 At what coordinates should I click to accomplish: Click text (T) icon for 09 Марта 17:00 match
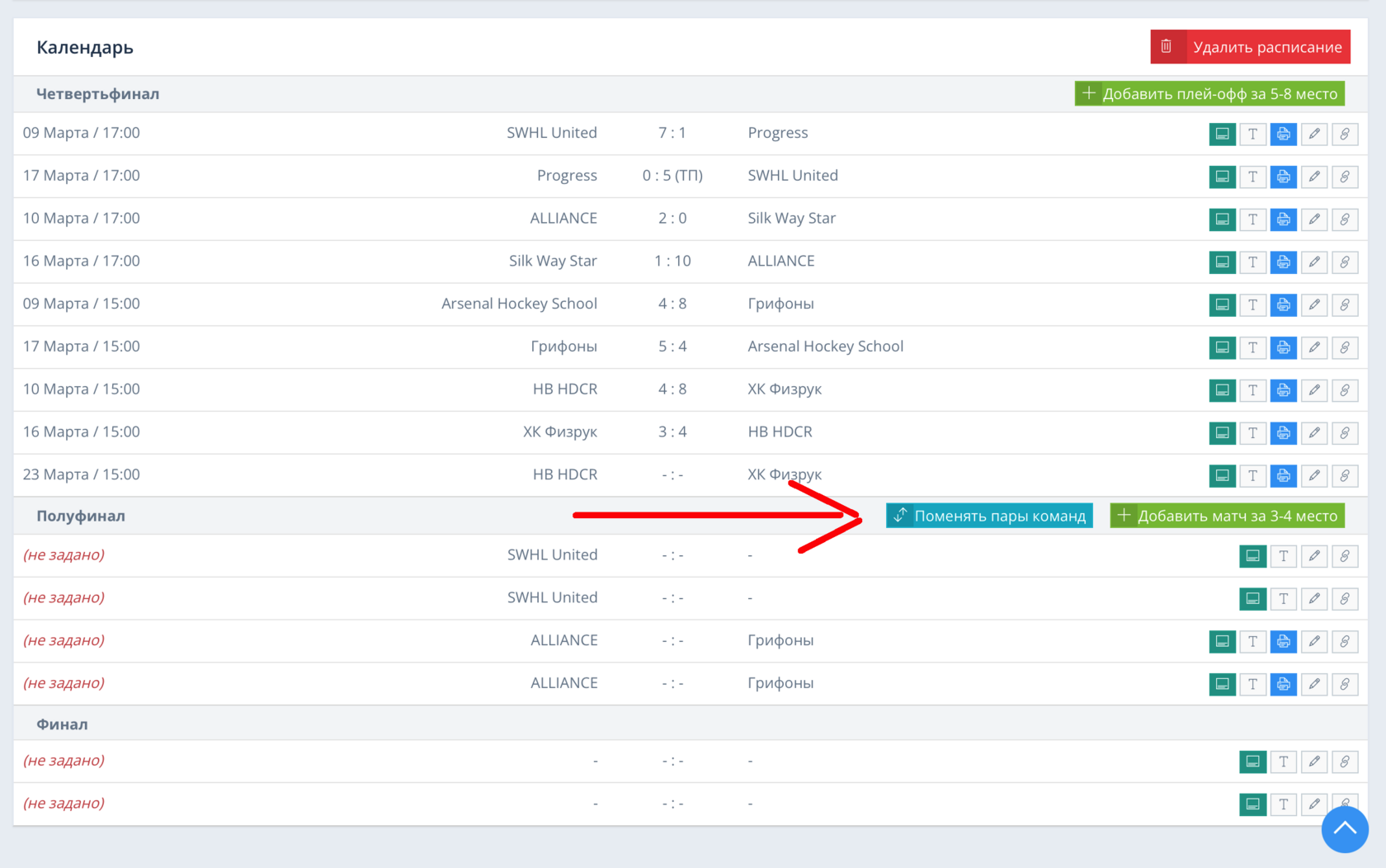click(x=1252, y=134)
